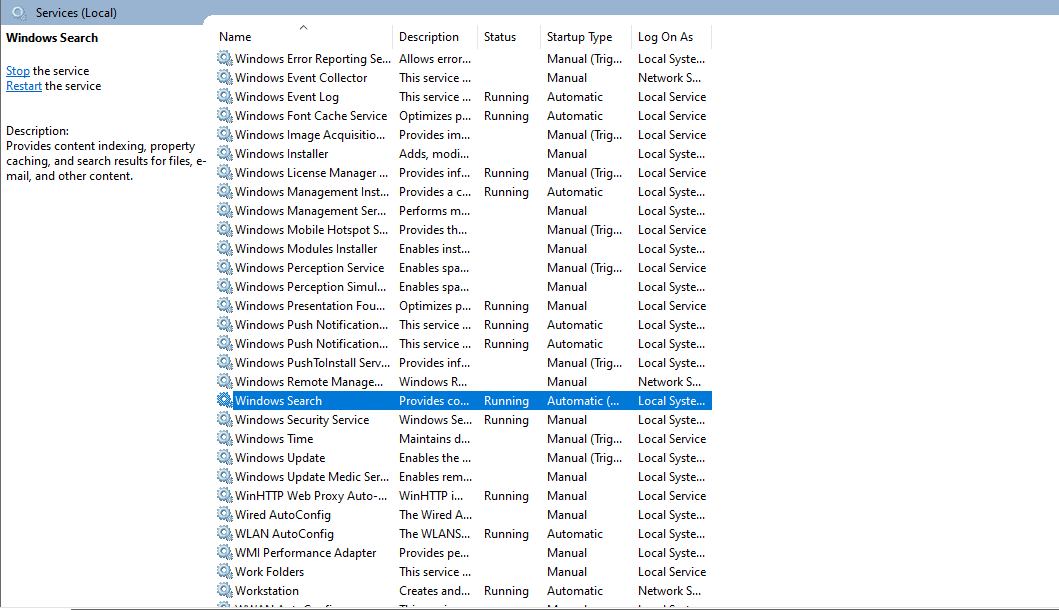Viewport: 1059px width, 610px height.
Task: Click the gear icon beside Windows Event Collector
Action: click(x=224, y=77)
